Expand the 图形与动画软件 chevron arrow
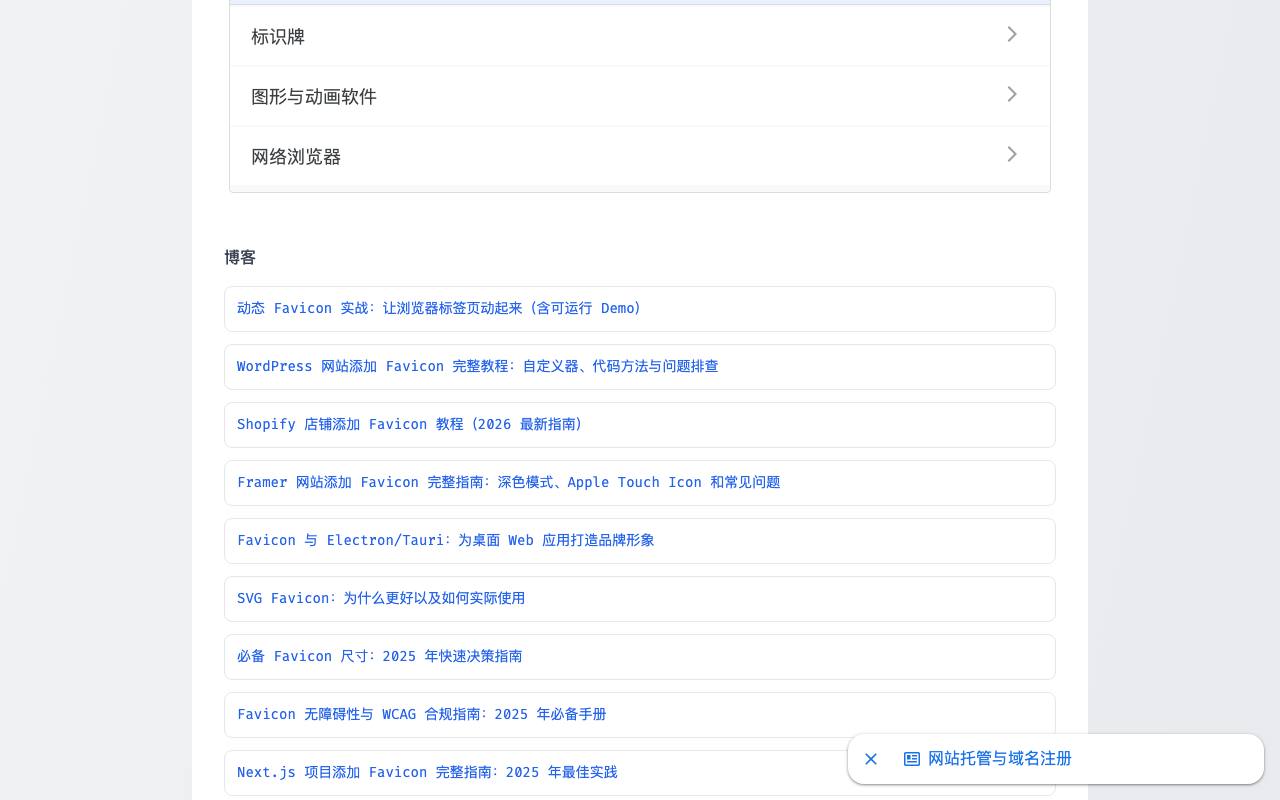The width and height of the screenshot is (1280, 800). point(1012,95)
